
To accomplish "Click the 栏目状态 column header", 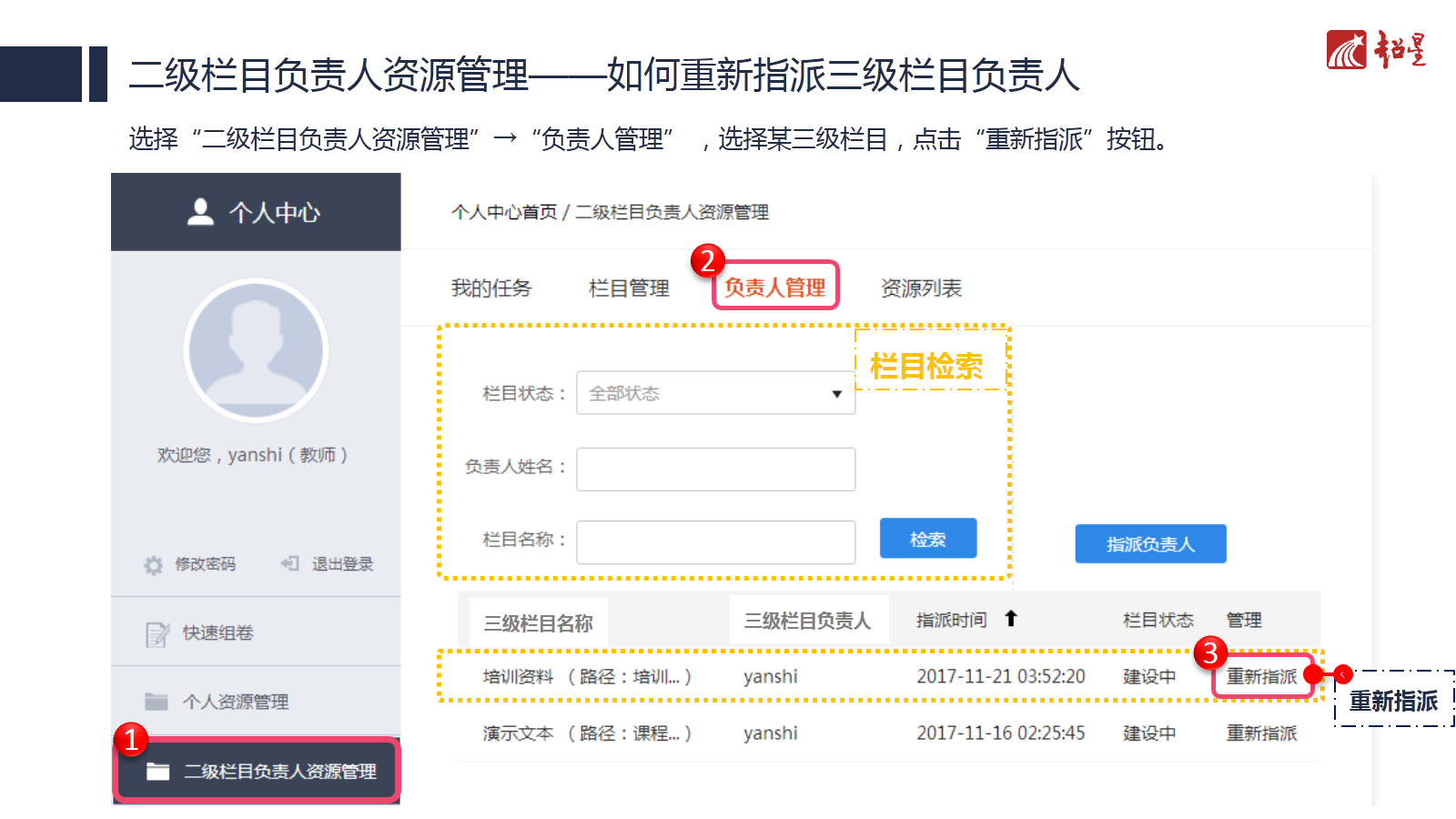I will [x=1158, y=620].
